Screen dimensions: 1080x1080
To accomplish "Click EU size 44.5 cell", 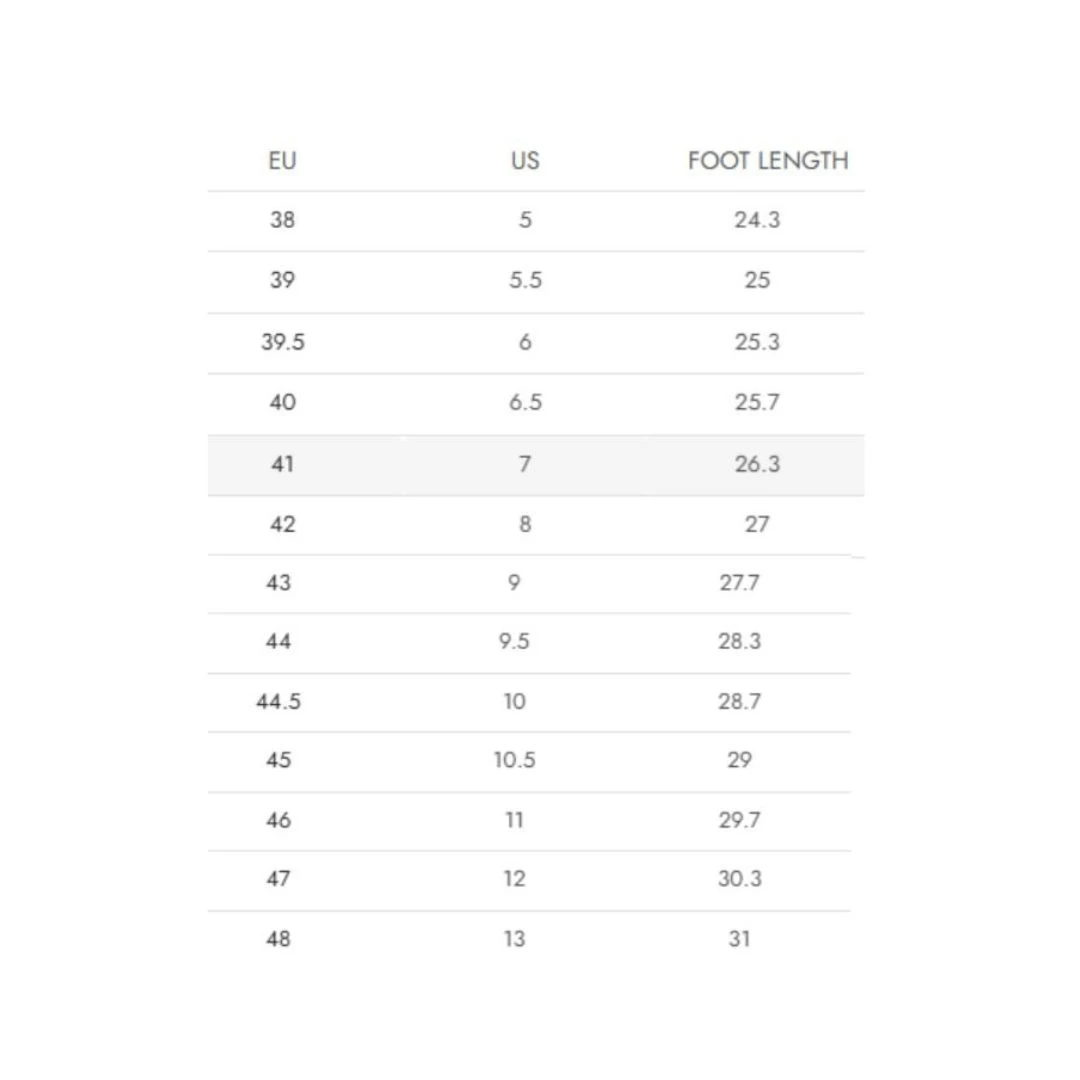I will [x=278, y=701].
